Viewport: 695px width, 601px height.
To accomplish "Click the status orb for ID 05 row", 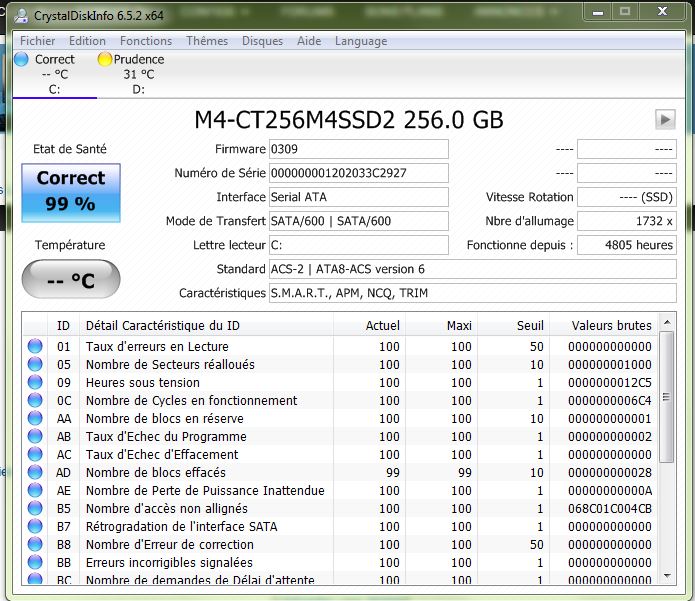I will pyautogui.click(x=35, y=364).
